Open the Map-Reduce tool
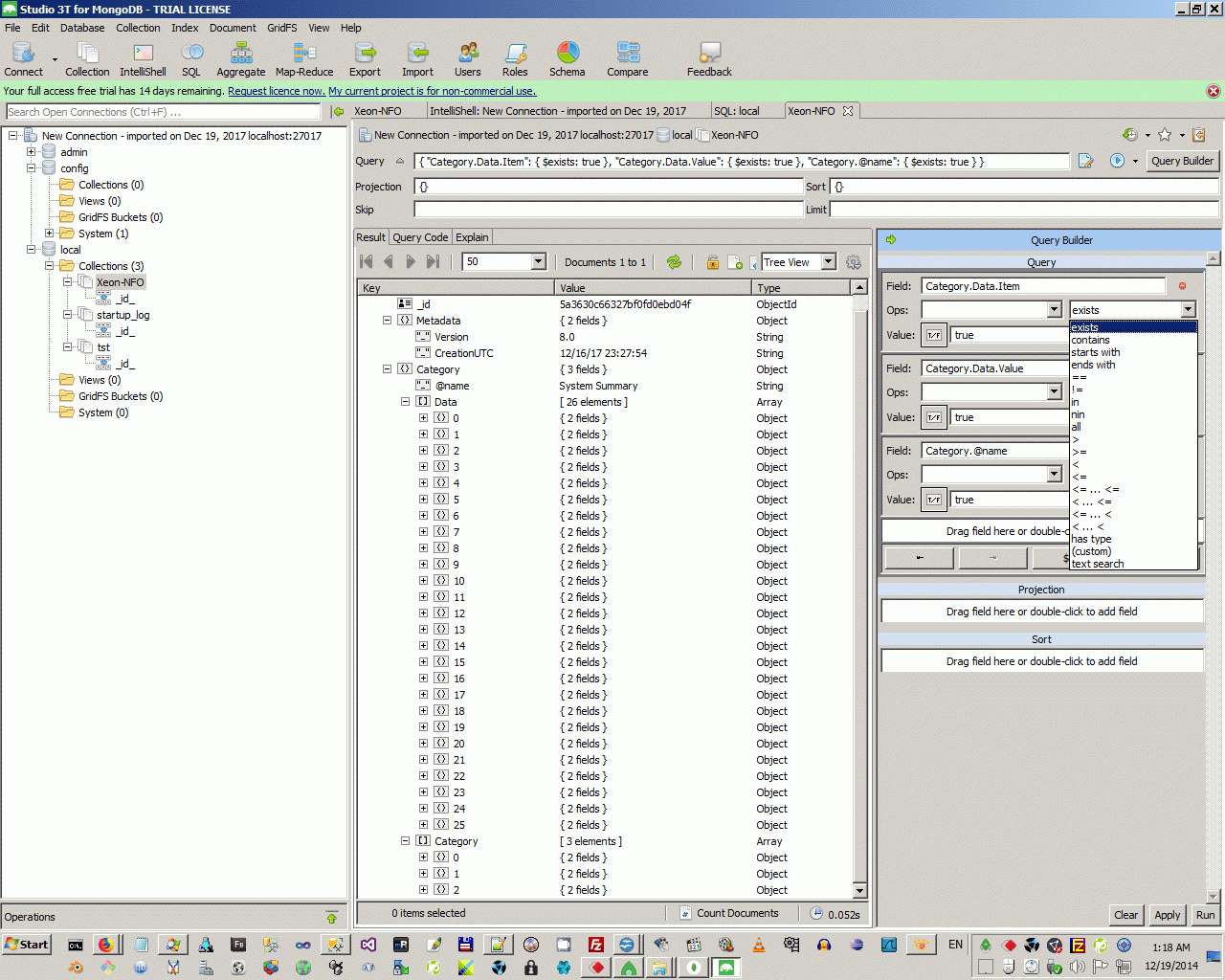 (x=304, y=59)
